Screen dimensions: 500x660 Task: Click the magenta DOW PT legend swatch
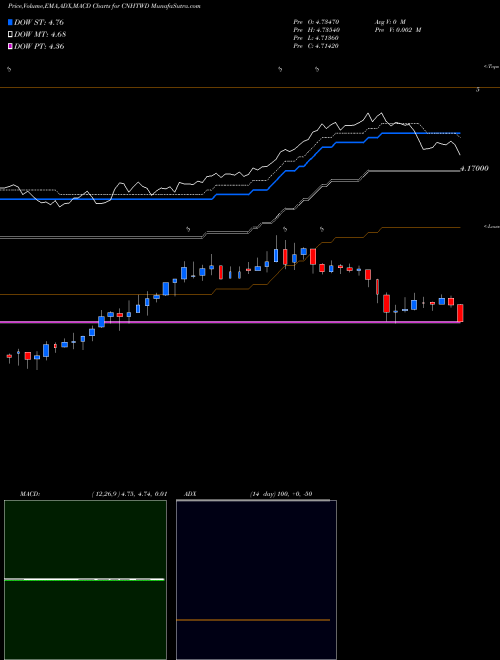coord(10,46)
